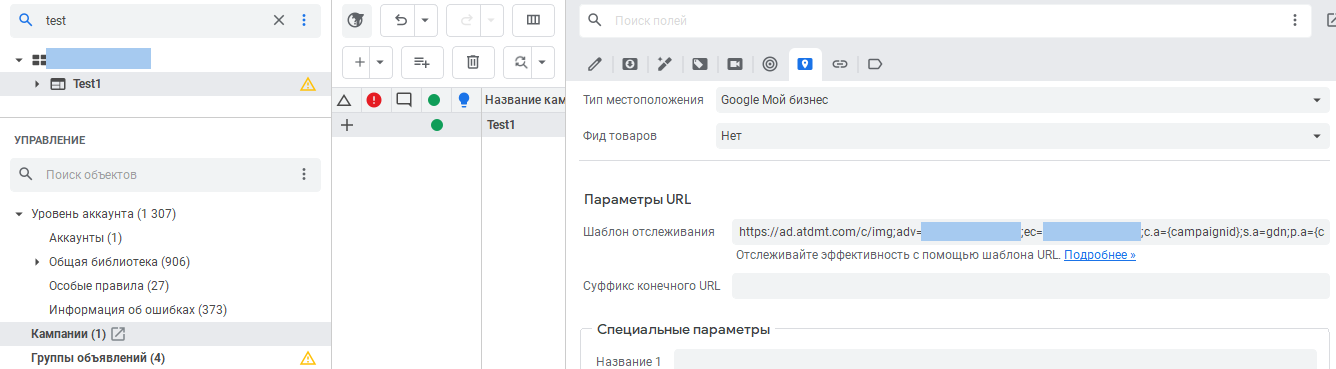Collapse 'Уровень аккаунта (1 307)' section
Image resolution: width=1336 pixels, height=369 pixels.
19,214
